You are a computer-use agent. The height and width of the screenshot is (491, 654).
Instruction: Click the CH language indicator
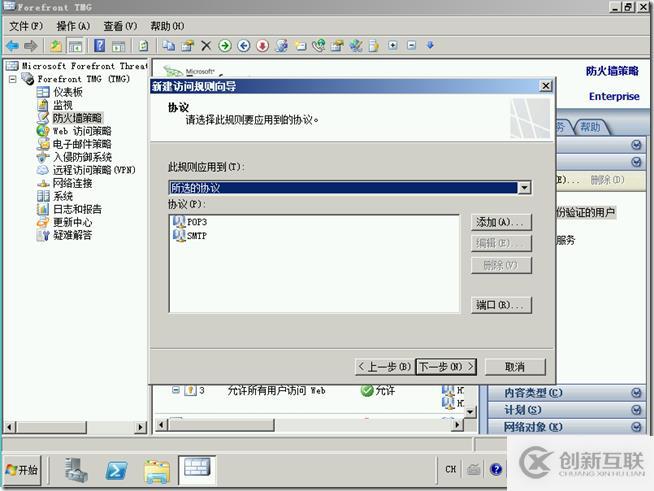[x=450, y=469]
